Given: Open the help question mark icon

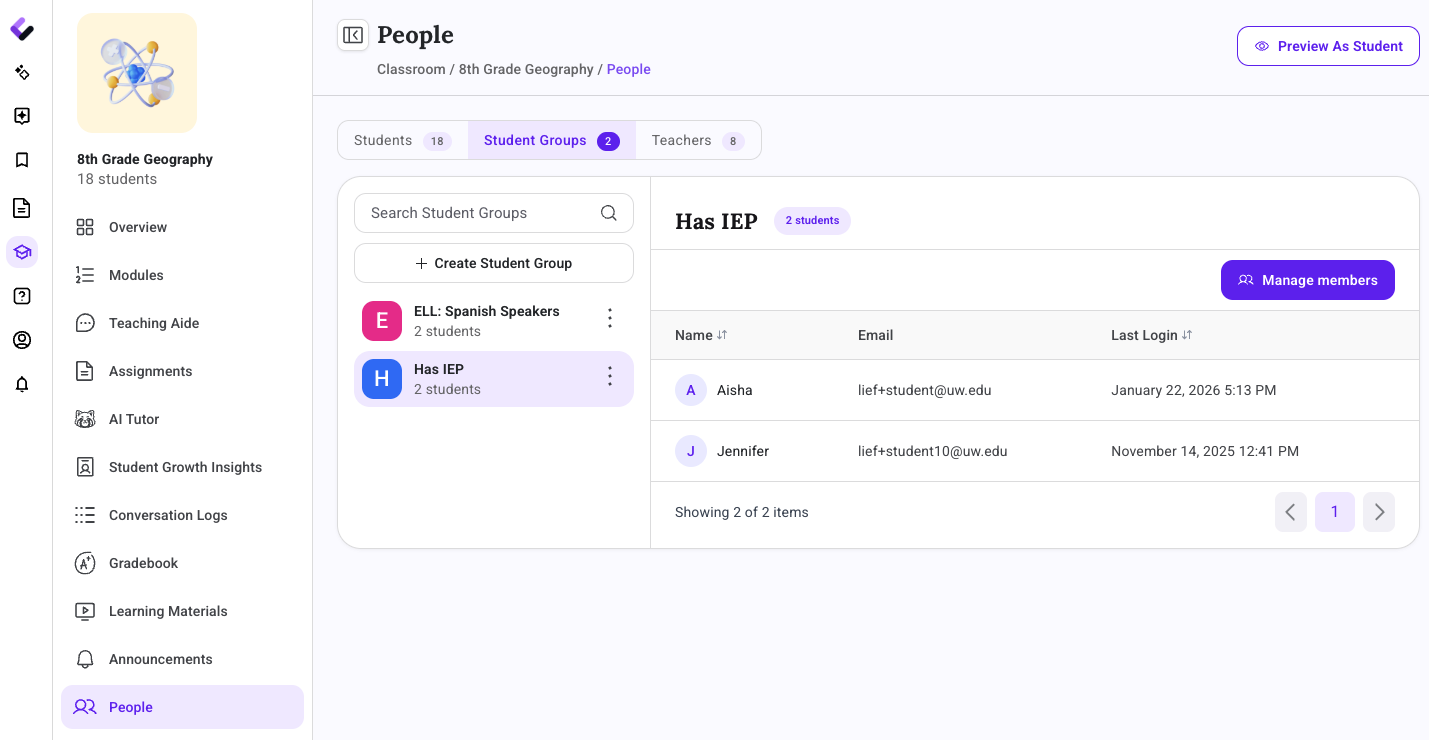Looking at the screenshot, I should click(22, 296).
